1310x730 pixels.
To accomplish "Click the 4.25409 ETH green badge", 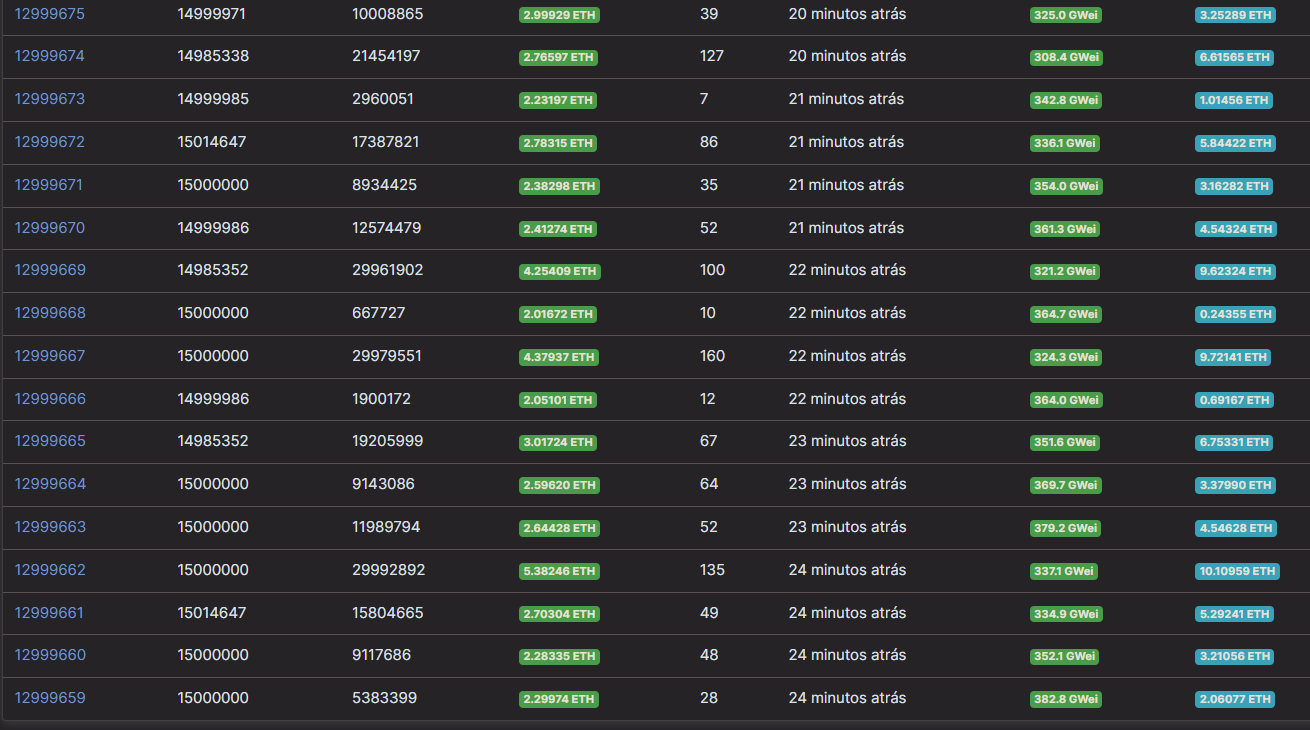I will pos(559,271).
